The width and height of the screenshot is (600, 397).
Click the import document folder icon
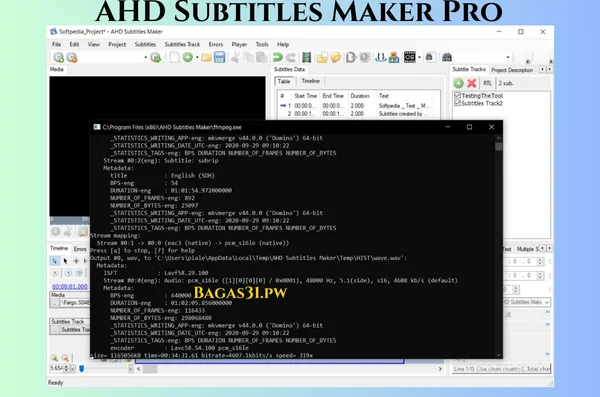[x=322, y=57]
